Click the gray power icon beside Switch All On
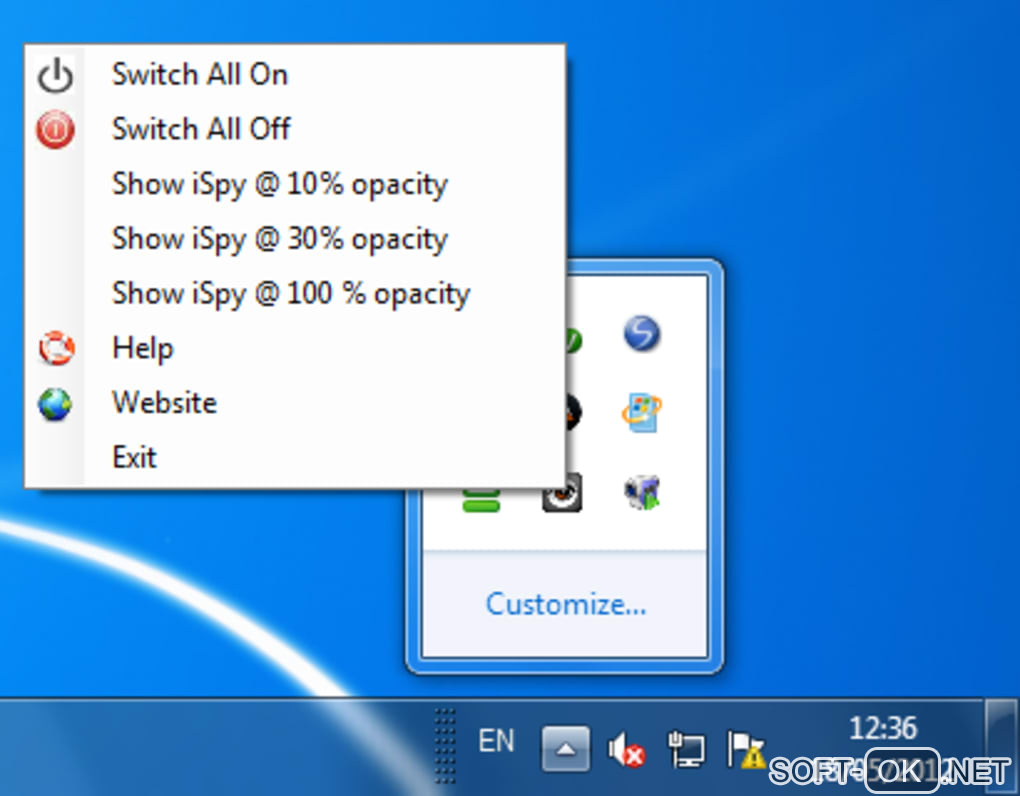This screenshot has width=1020, height=796. 55,75
